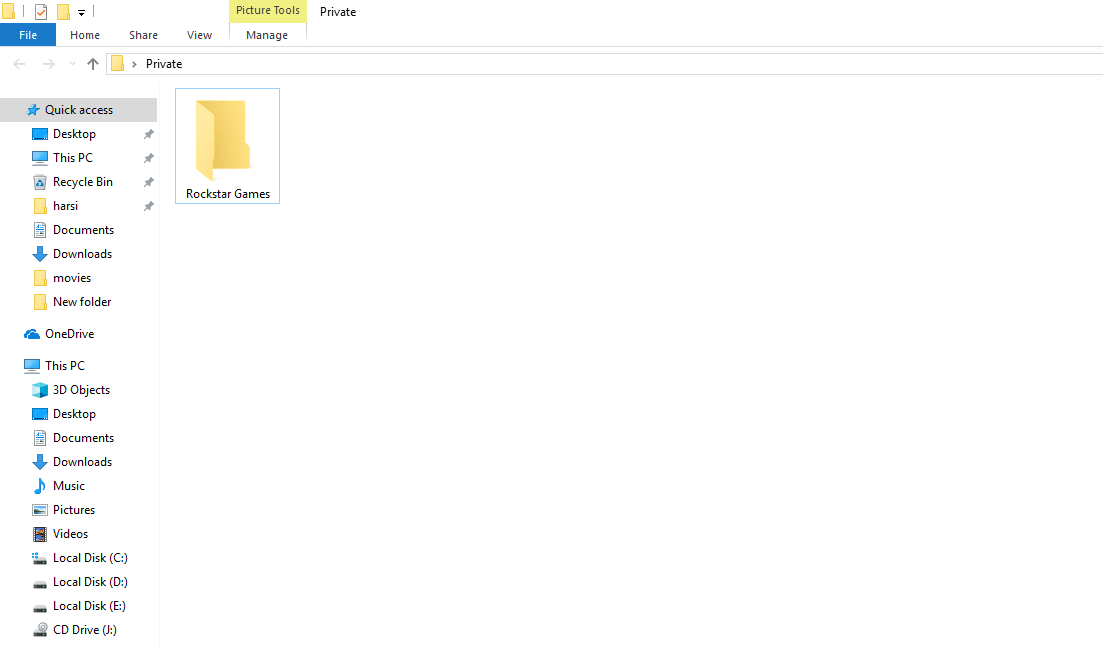The height and width of the screenshot is (648, 1103).
Task: Click the Manage tab under Picture Tools
Action: pos(266,34)
